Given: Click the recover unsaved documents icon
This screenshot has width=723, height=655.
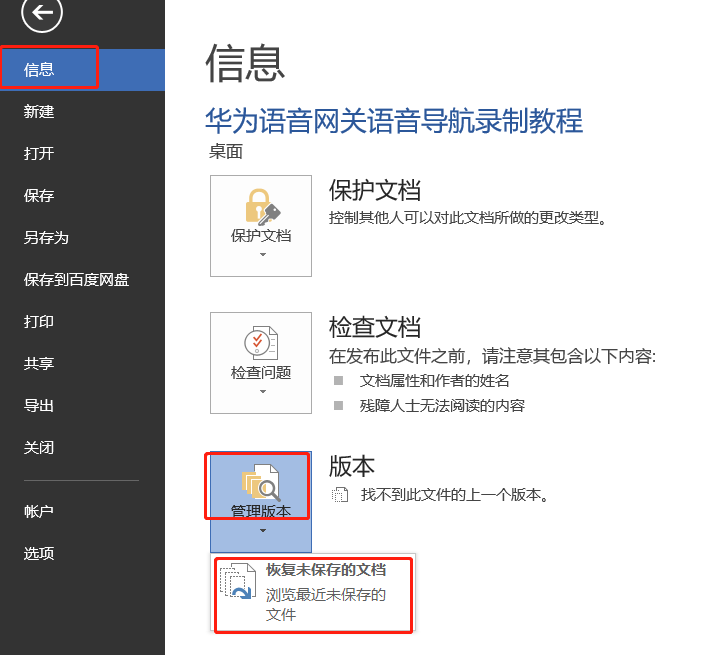Looking at the screenshot, I should [x=237, y=581].
